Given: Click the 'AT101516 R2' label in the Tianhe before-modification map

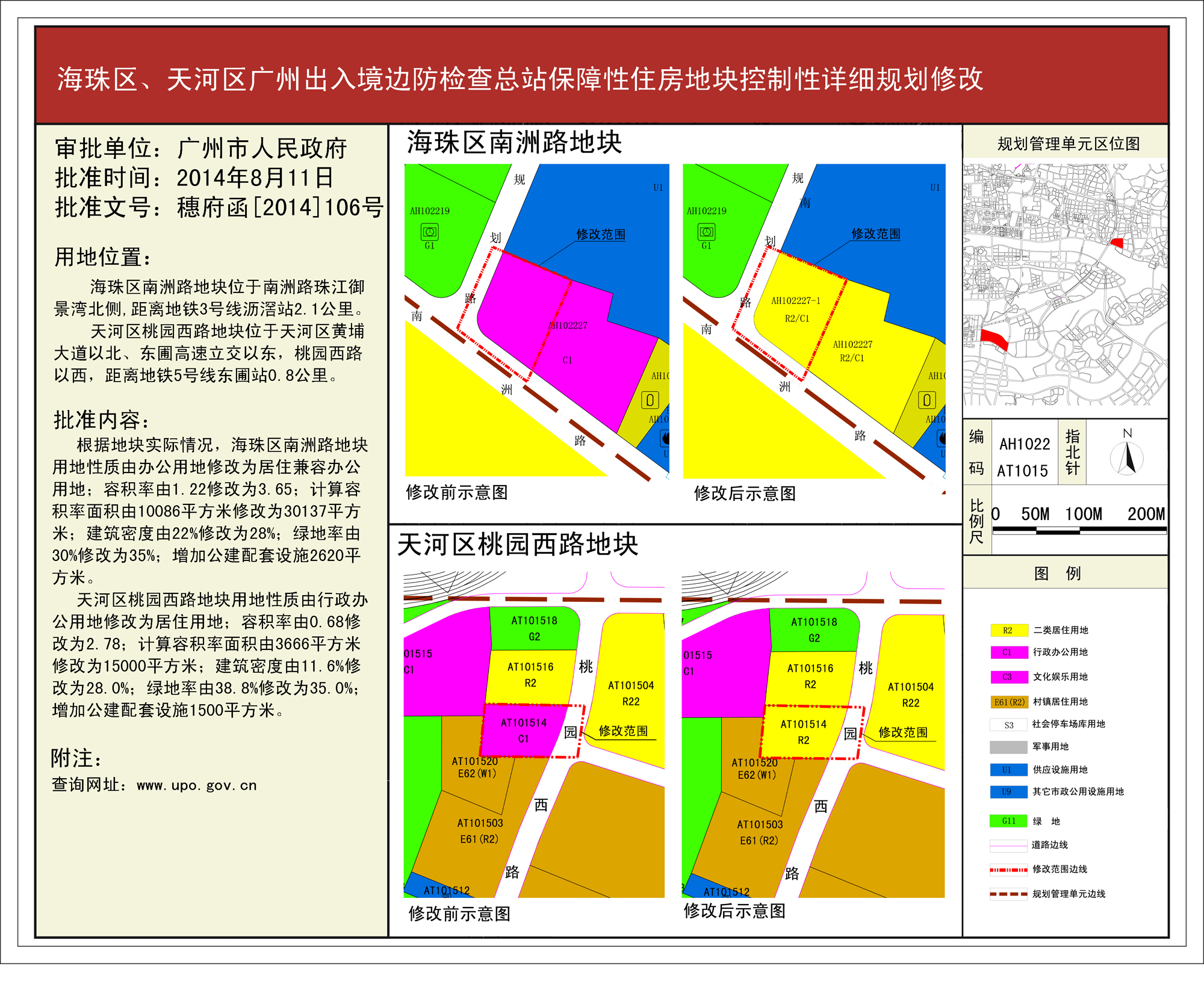Looking at the screenshot, I should click(x=530, y=675).
